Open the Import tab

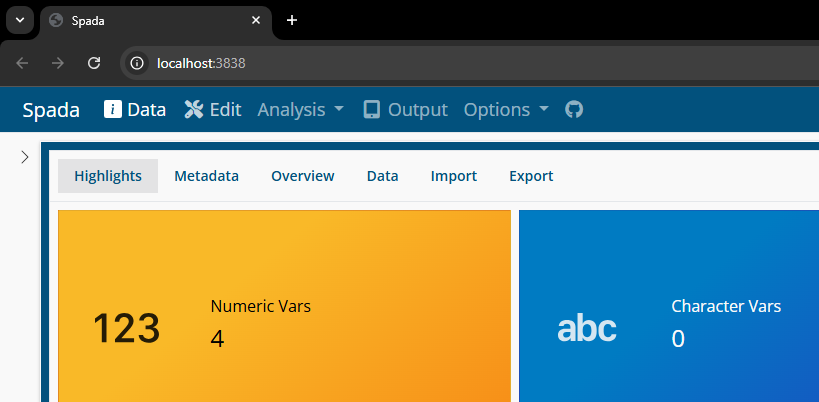(453, 176)
